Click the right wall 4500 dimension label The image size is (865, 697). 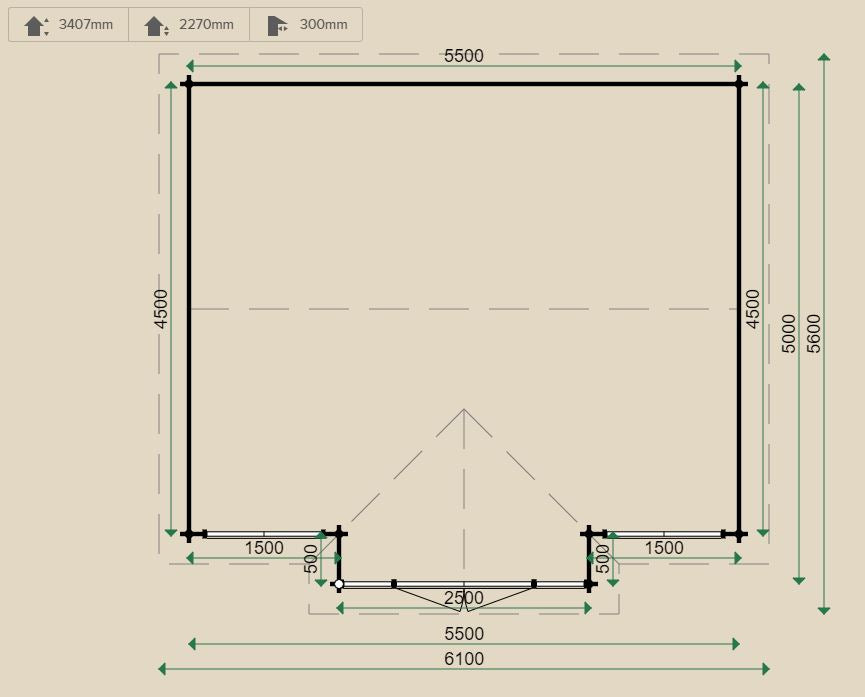753,309
